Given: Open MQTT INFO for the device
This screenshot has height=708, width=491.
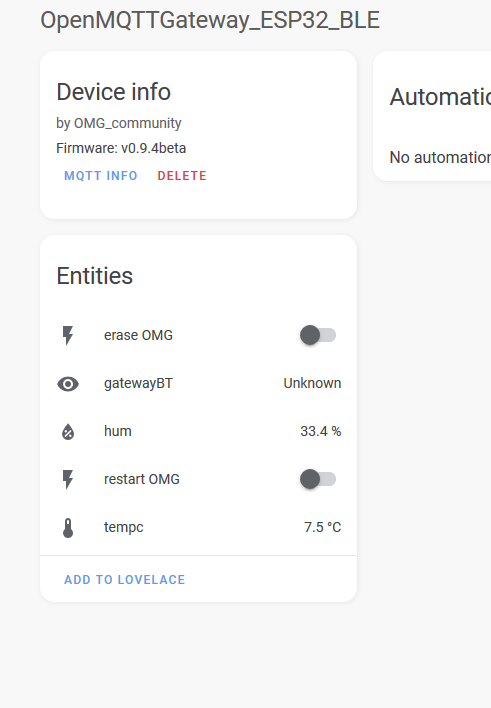Looking at the screenshot, I should click(101, 176).
